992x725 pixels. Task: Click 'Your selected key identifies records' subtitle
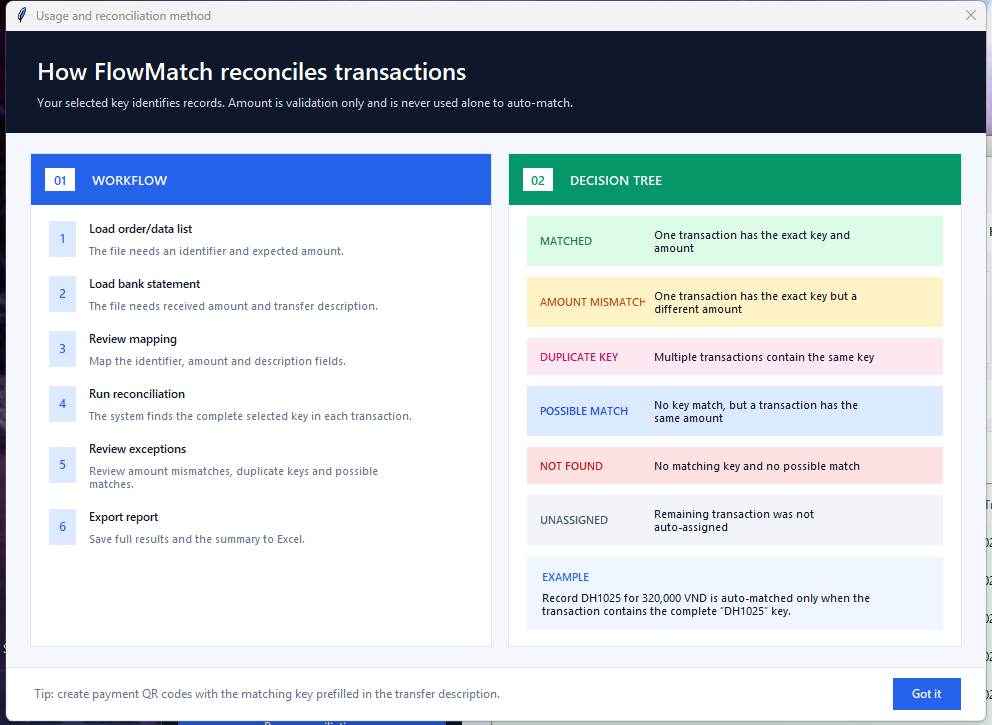[305, 103]
